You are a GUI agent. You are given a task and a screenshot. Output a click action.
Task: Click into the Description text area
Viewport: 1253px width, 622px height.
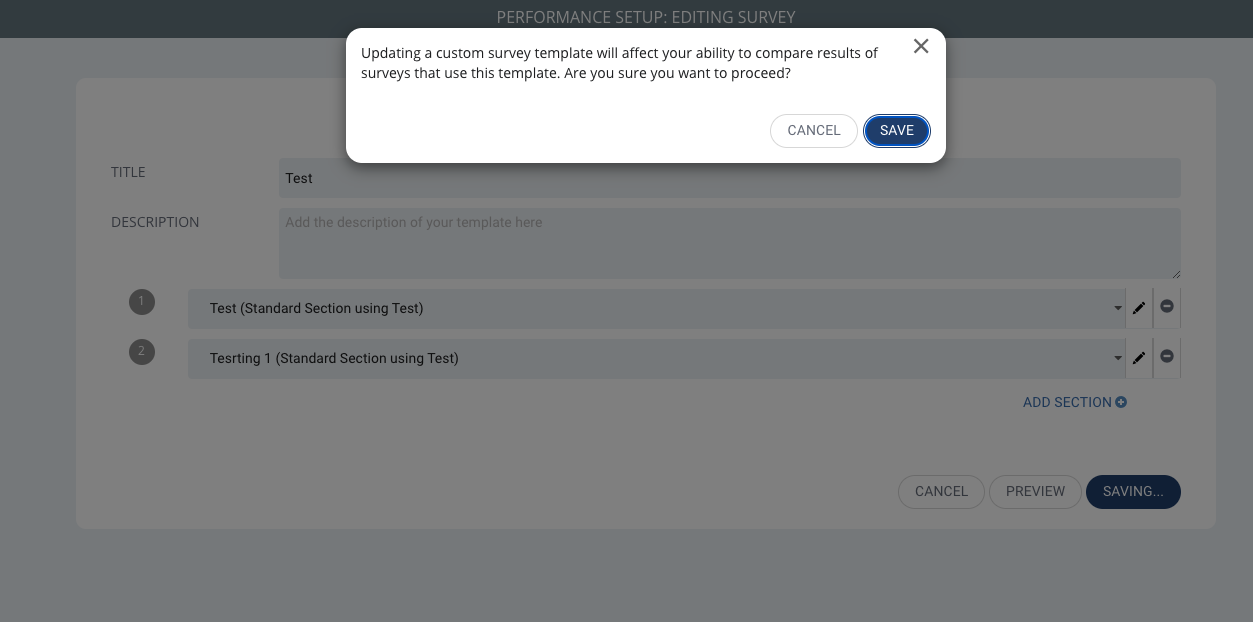pyautogui.click(x=729, y=243)
